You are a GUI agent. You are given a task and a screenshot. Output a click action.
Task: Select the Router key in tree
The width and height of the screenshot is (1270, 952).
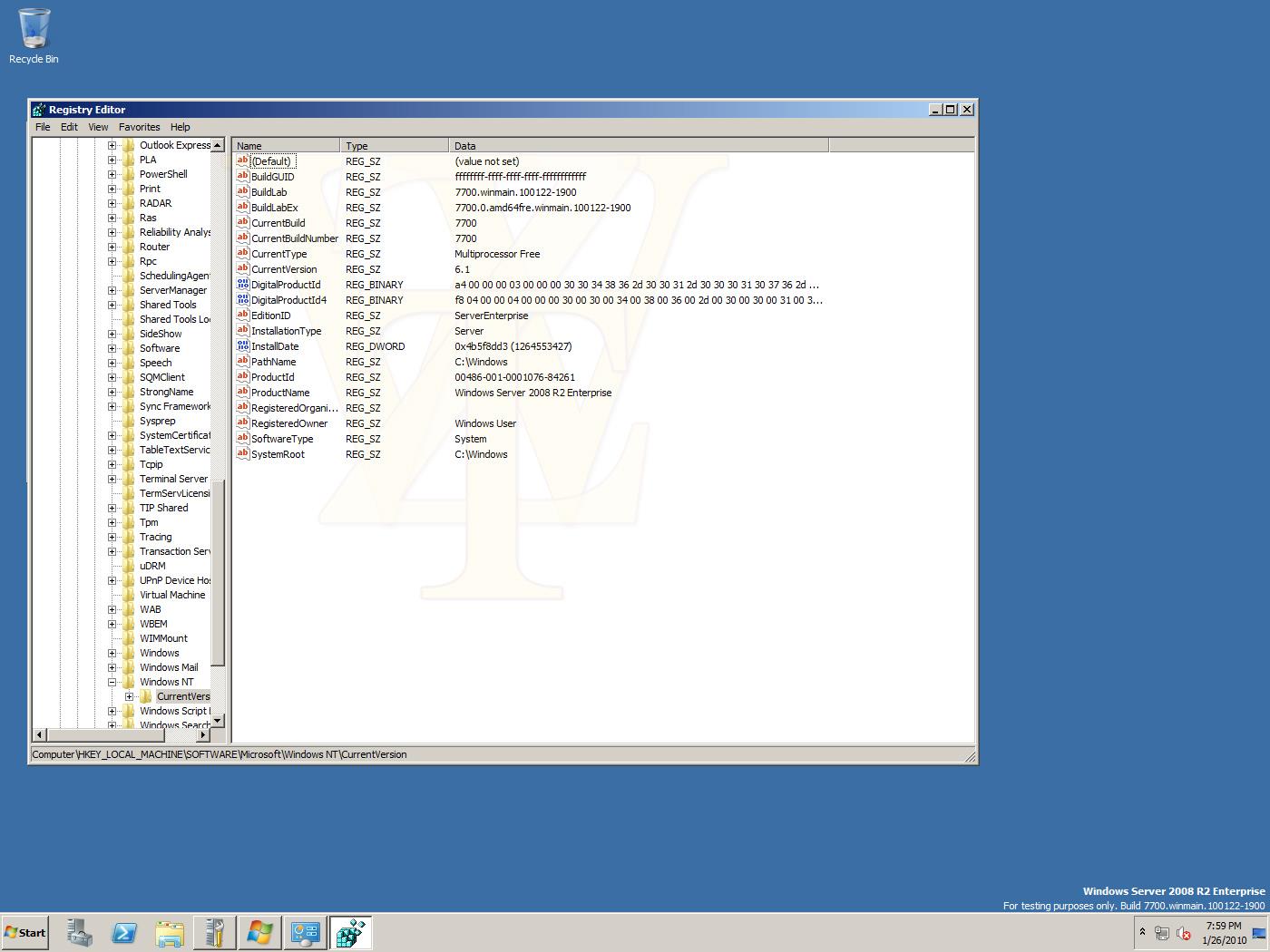154,247
